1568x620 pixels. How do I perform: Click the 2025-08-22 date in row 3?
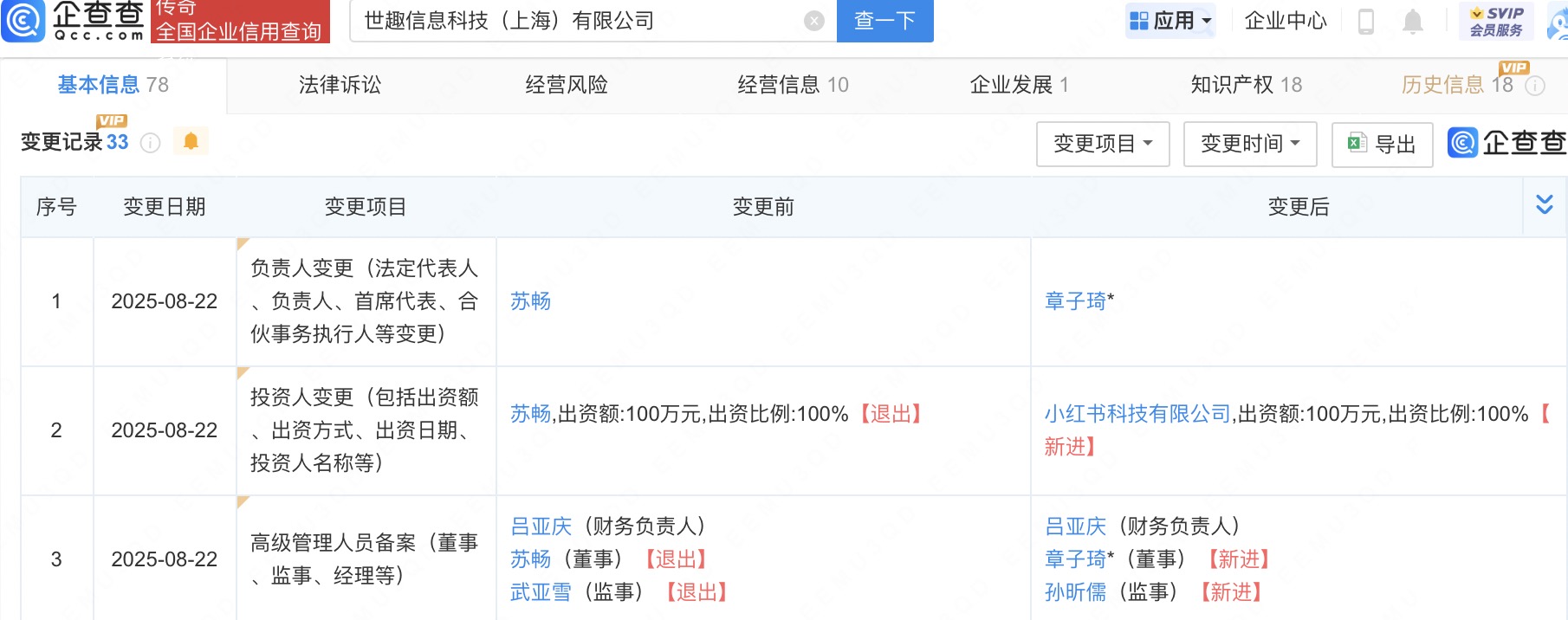point(165,559)
